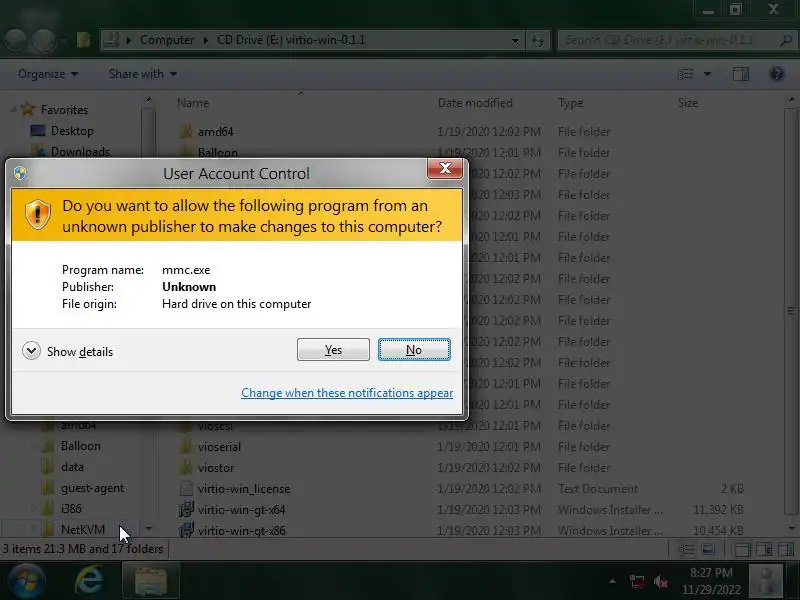800x600 pixels.
Task: Select virtio-win-gt-x86 installer file
Action: 241,531
